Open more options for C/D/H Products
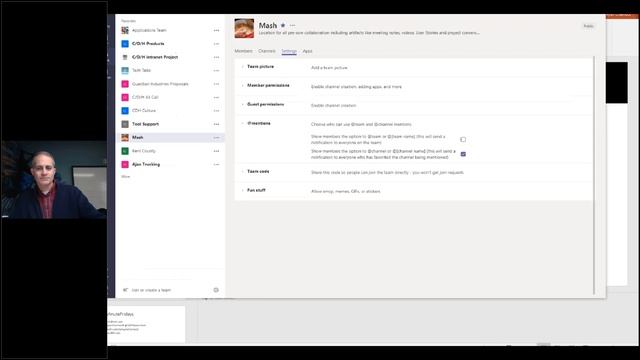This screenshot has height=360, width=640. click(216, 44)
